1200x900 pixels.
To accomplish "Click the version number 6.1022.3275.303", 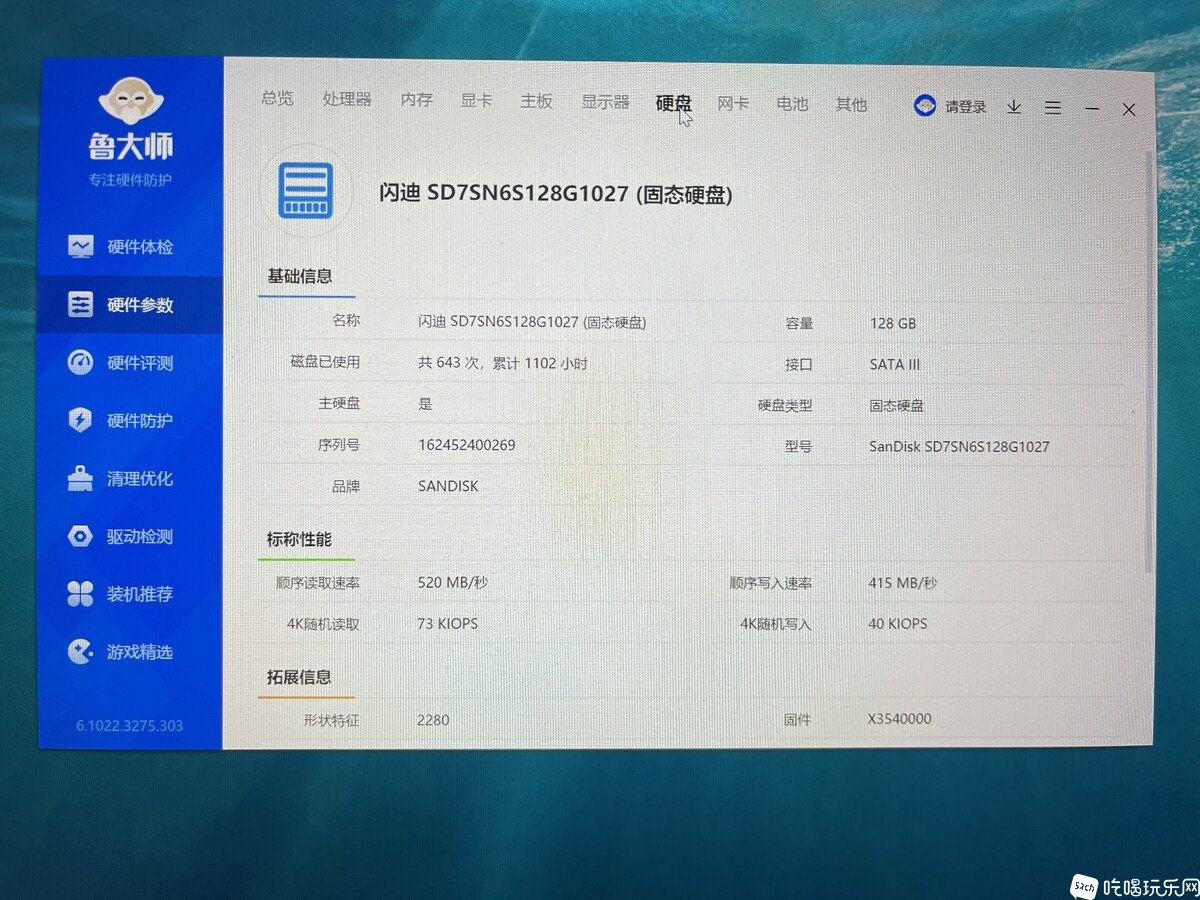I will point(130,726).
